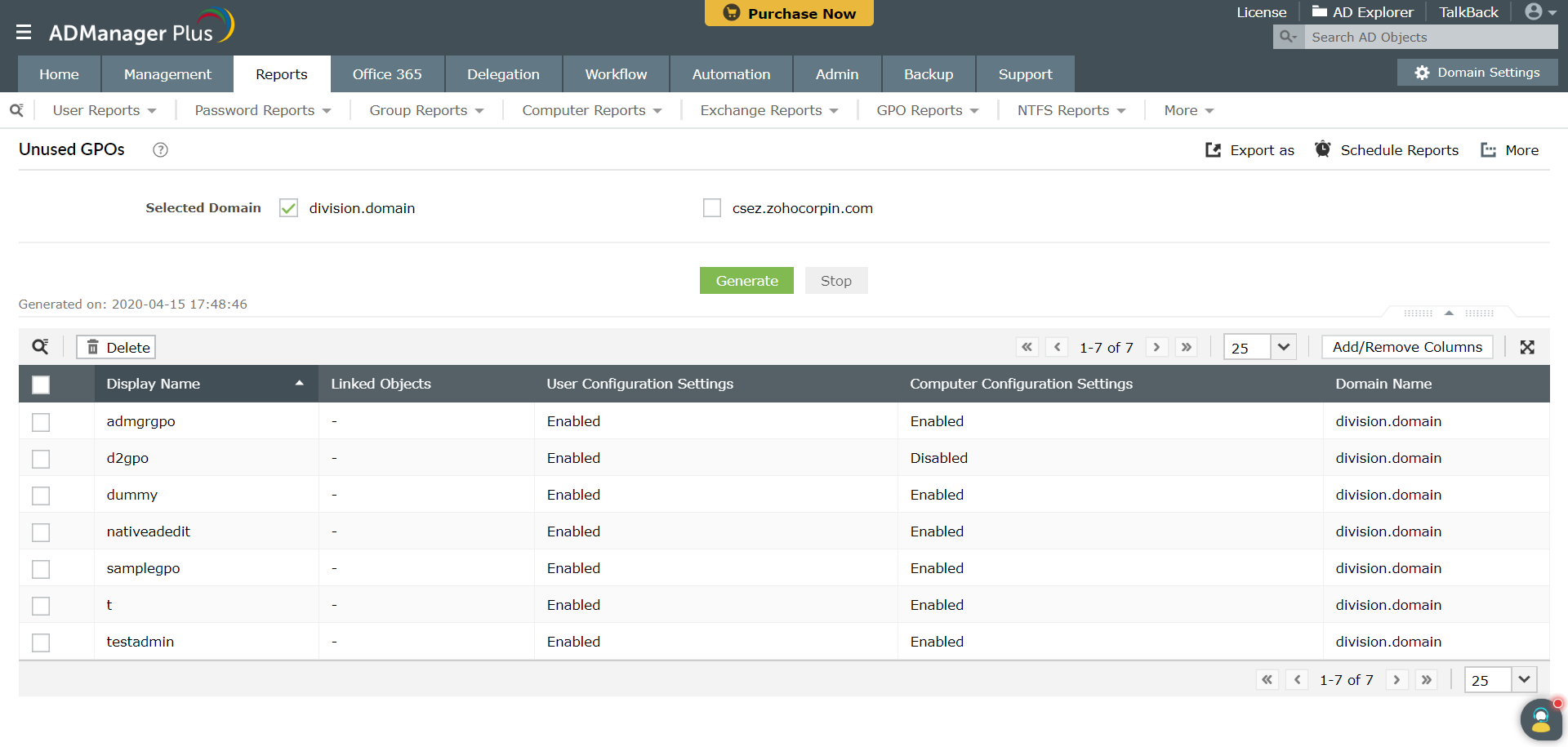Image resolution: width=1568 pixels, height=747 pixels.
Task: Click the Unused GPOs help question icon
Action: pos(161,149)
